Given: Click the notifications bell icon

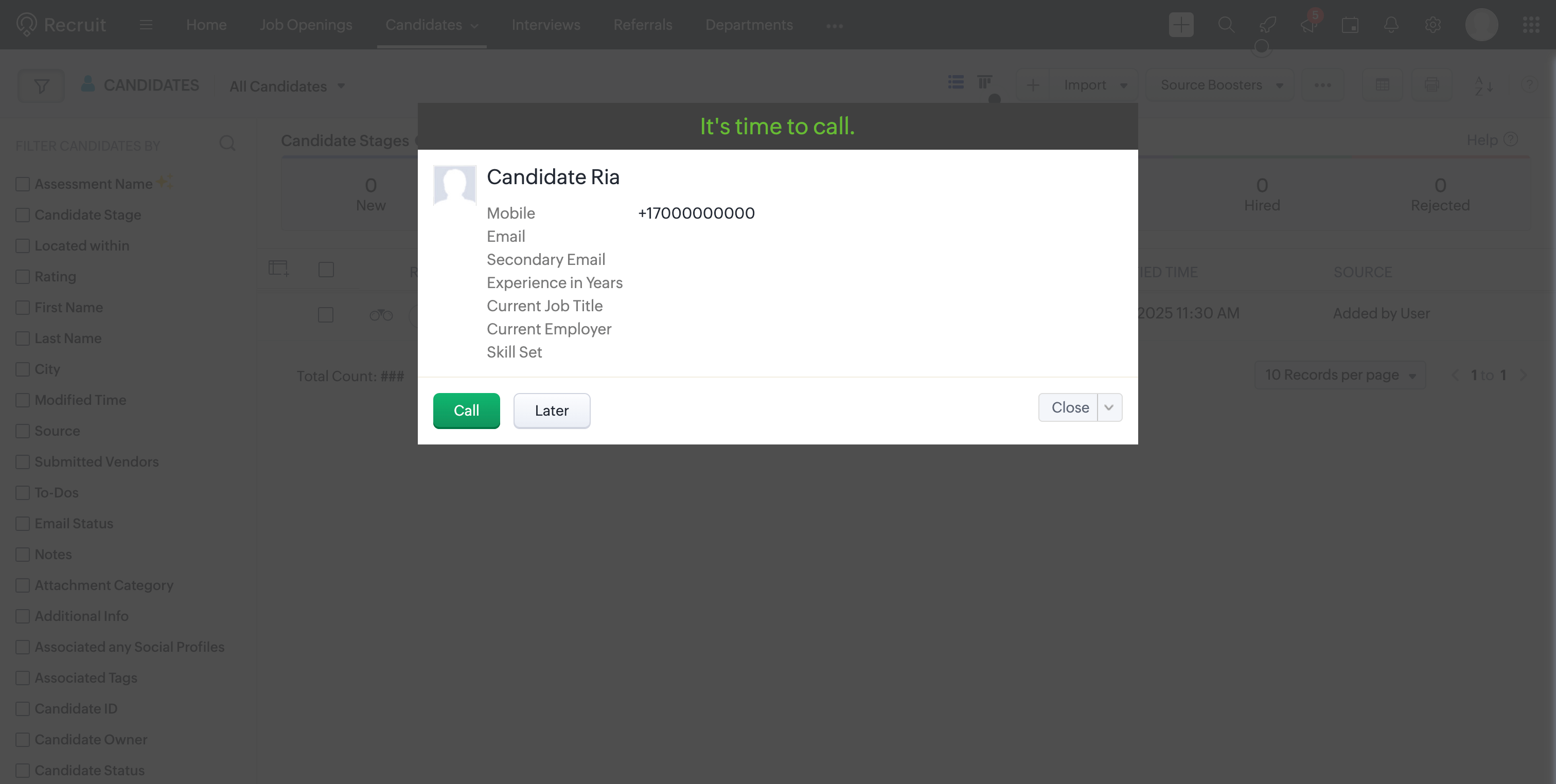Looking at the screenshot, I should [1391, 25].
